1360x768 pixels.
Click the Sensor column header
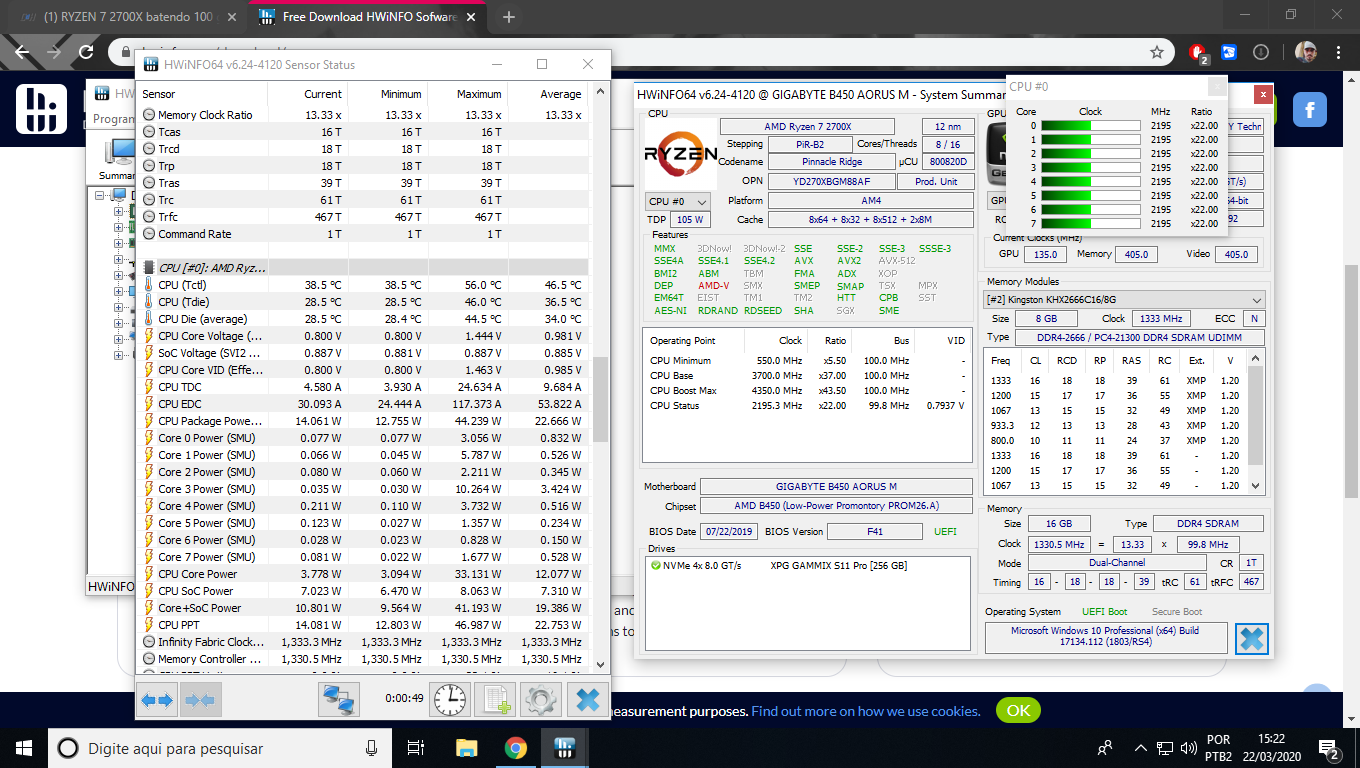[158, 94]
